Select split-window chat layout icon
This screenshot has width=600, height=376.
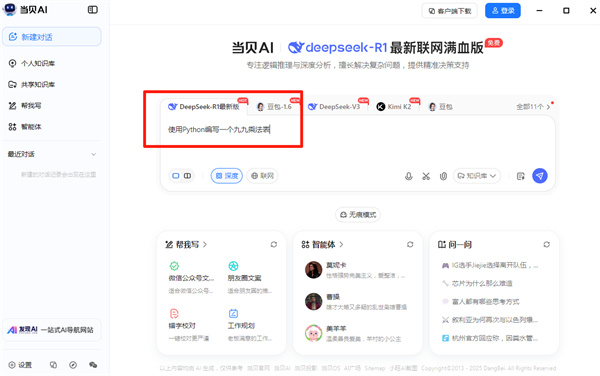(x=188, y=176)
